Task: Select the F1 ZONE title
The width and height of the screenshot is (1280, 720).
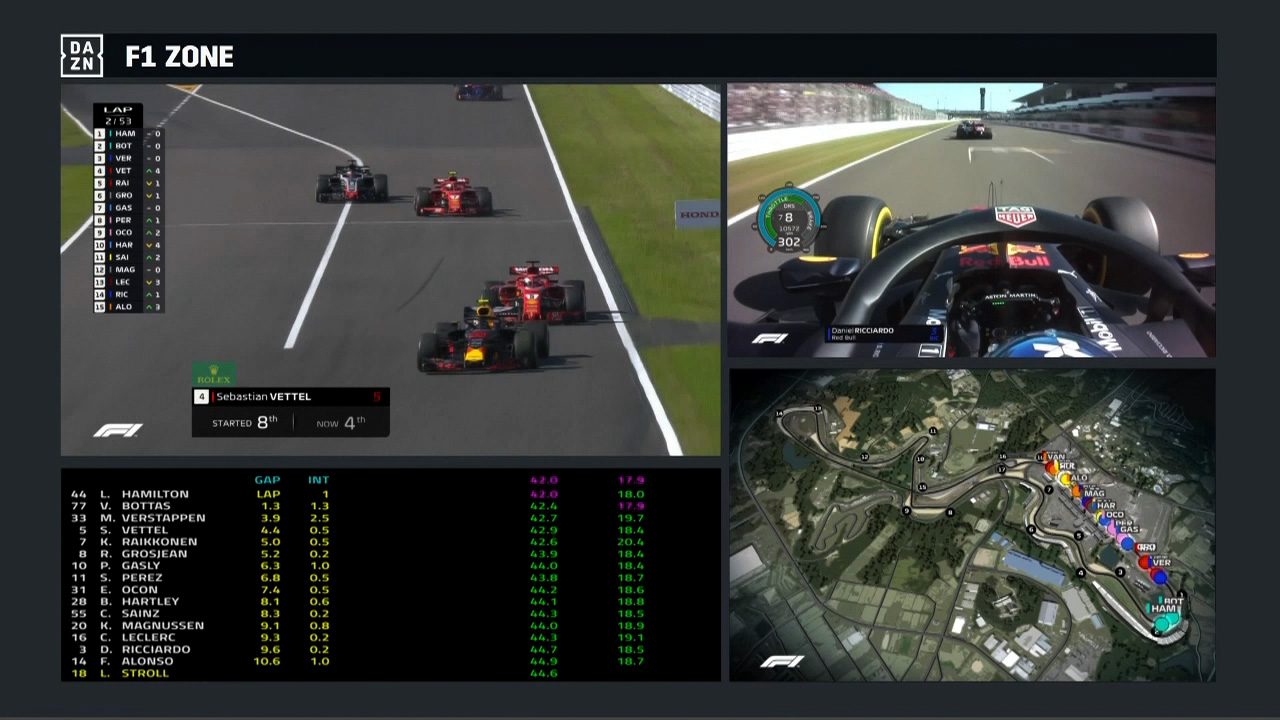Action: (179, 57)
